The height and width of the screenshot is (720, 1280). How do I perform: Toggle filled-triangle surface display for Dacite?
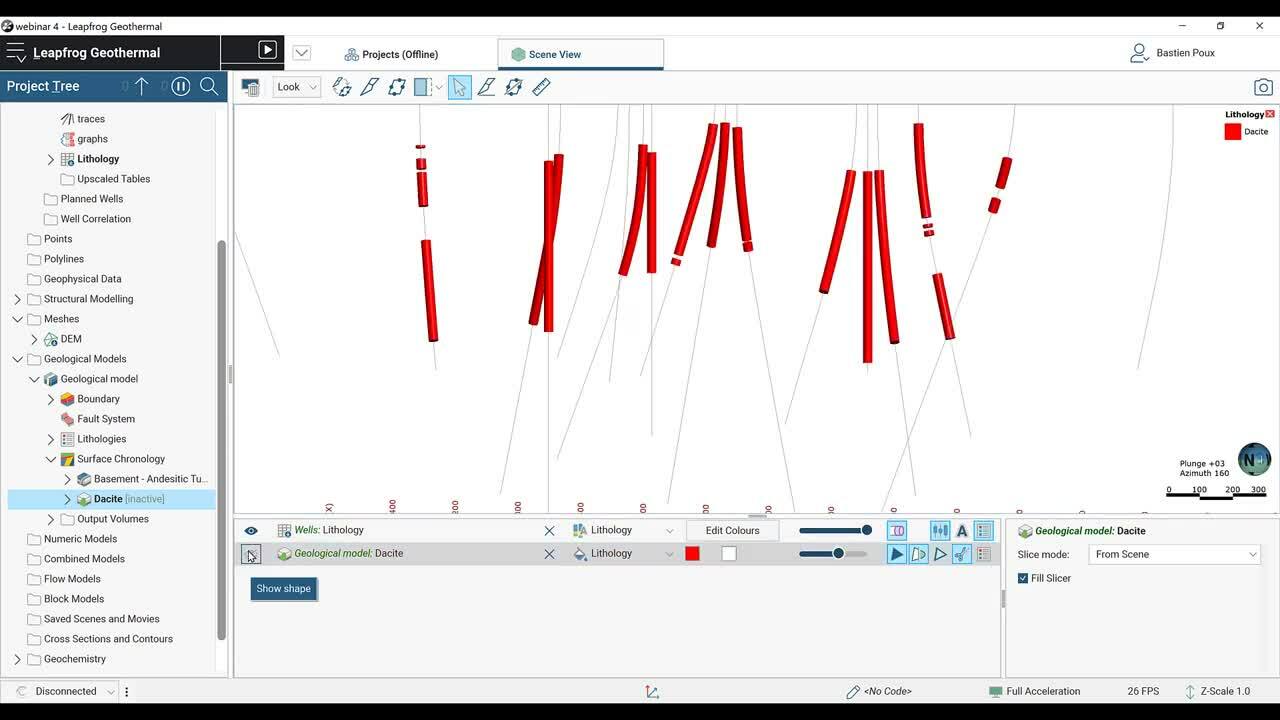click(897, 554)
